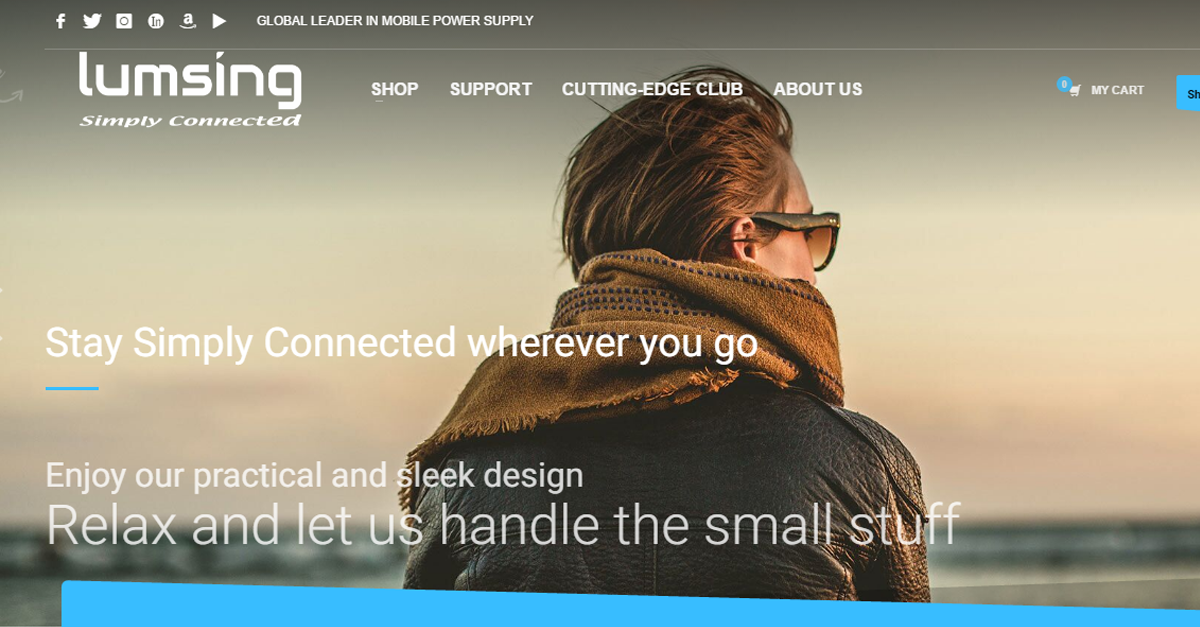This screenshot has width=1200, height=627.
Task: Open the Amazon store icon
Action: pyautogui.click(x=187, y=21)
